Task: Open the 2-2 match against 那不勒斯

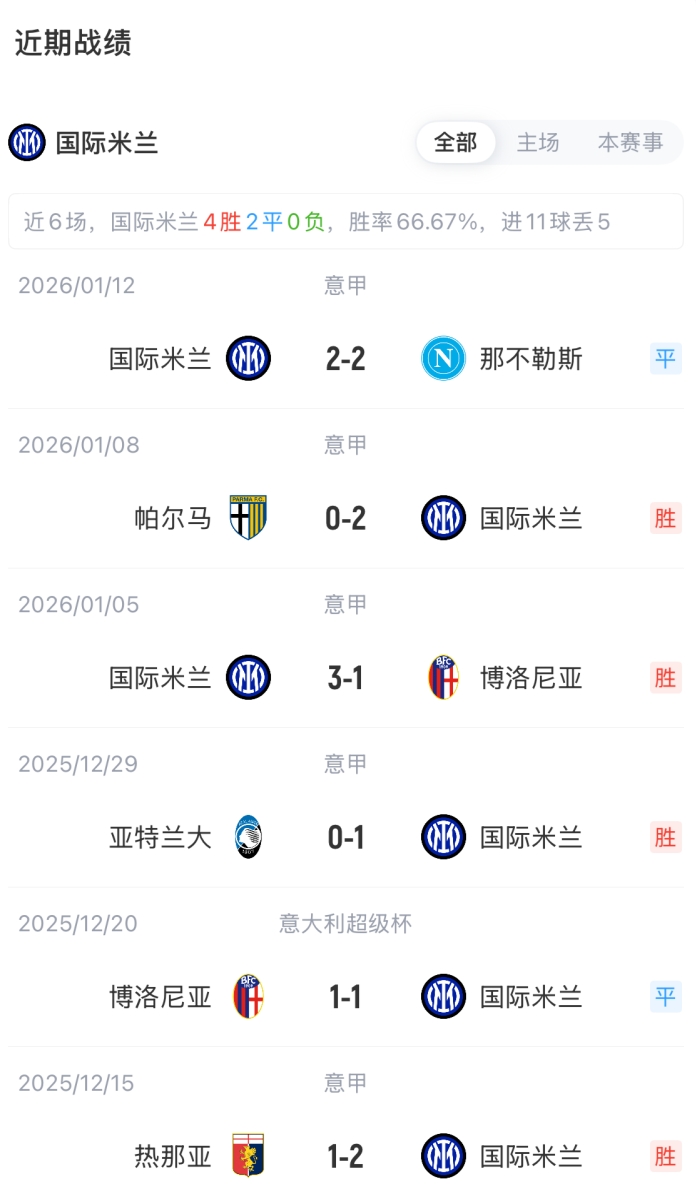Action: (x=346, y=359)
